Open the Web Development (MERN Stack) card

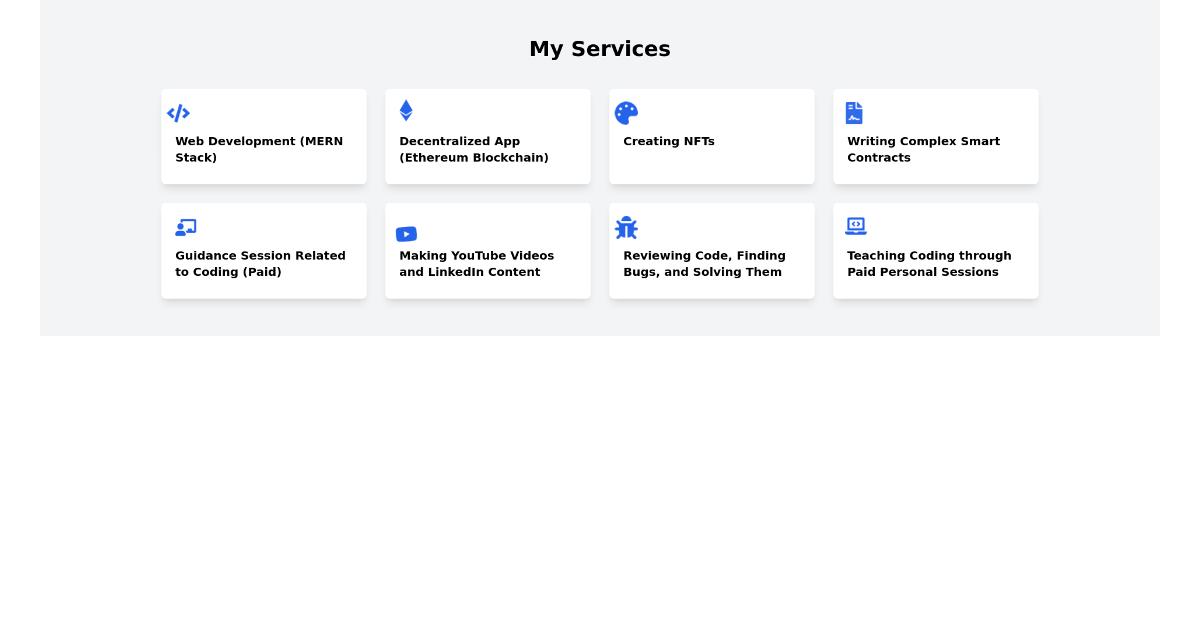pos(263,136)
